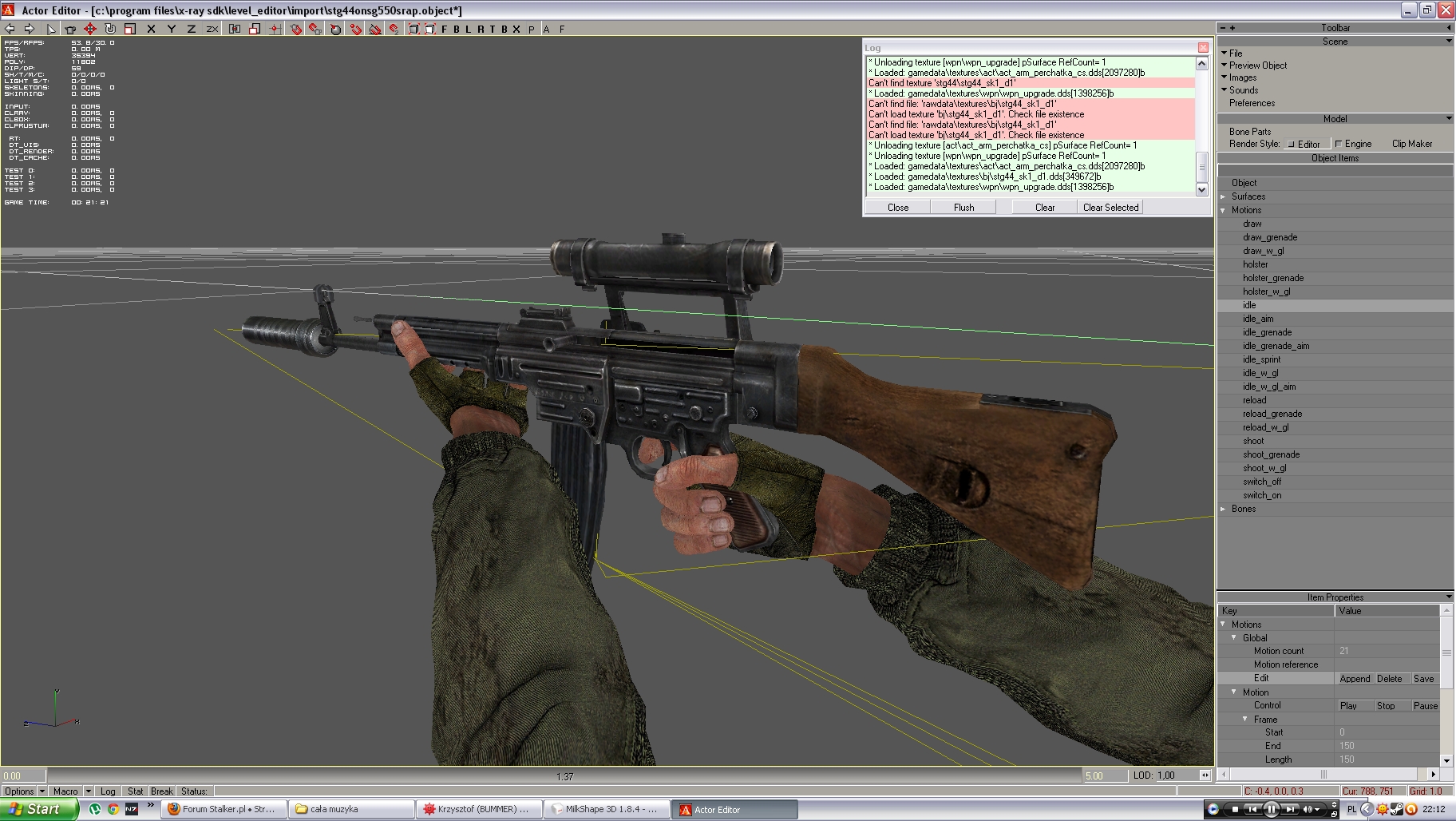Open the Sounds menu
The width and height of the screenshot is (1456, 821).
pos(1243,90)
